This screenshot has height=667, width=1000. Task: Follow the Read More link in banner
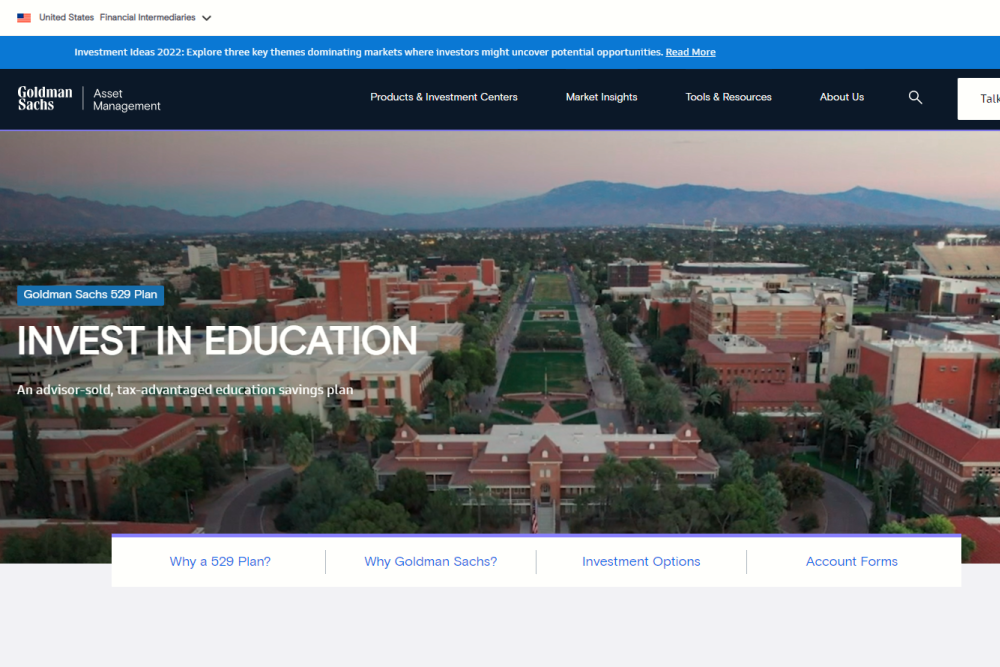coord(690,52)
